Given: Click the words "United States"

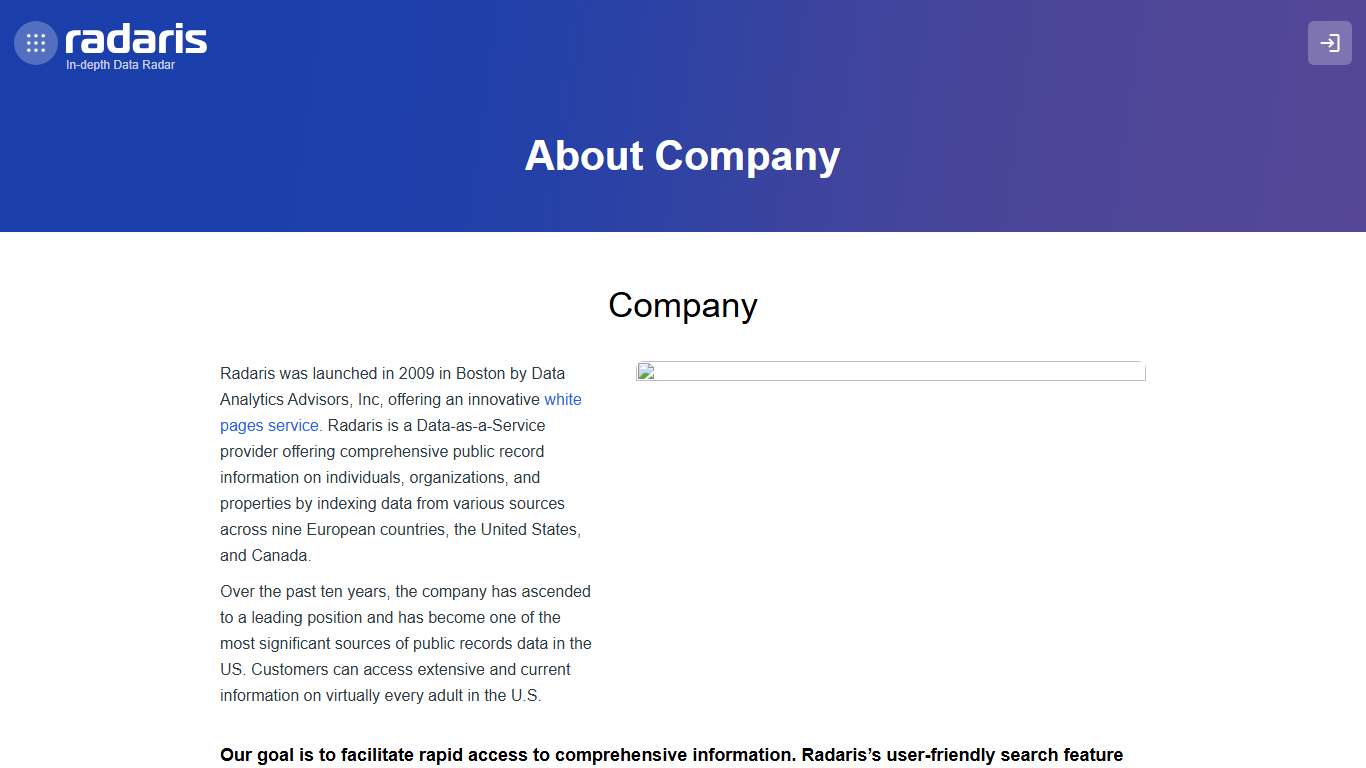Looking at the screenshot, I should pos(530,529).
